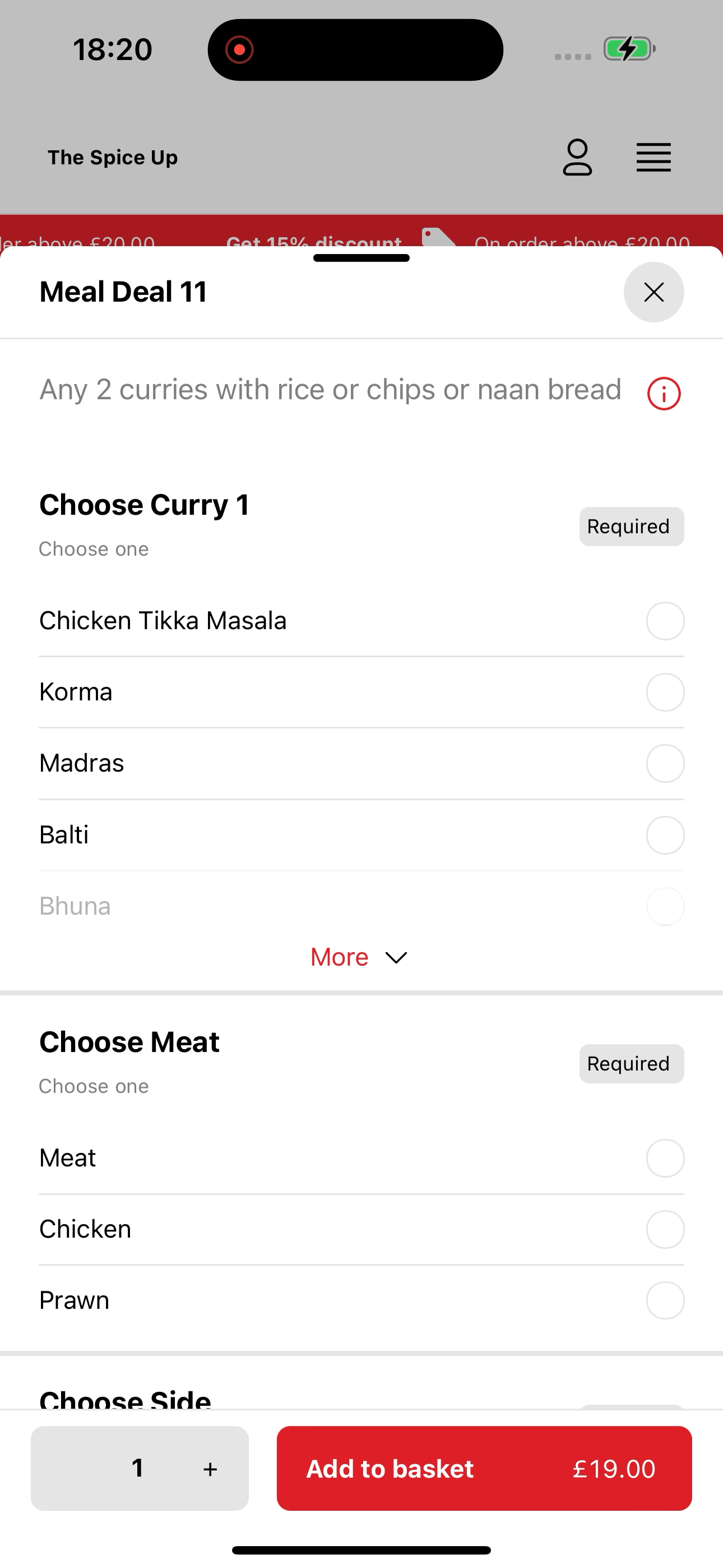723x1568 pixels.
Task: Select Chicken Tikka Masala radio button
Action: 665,621
